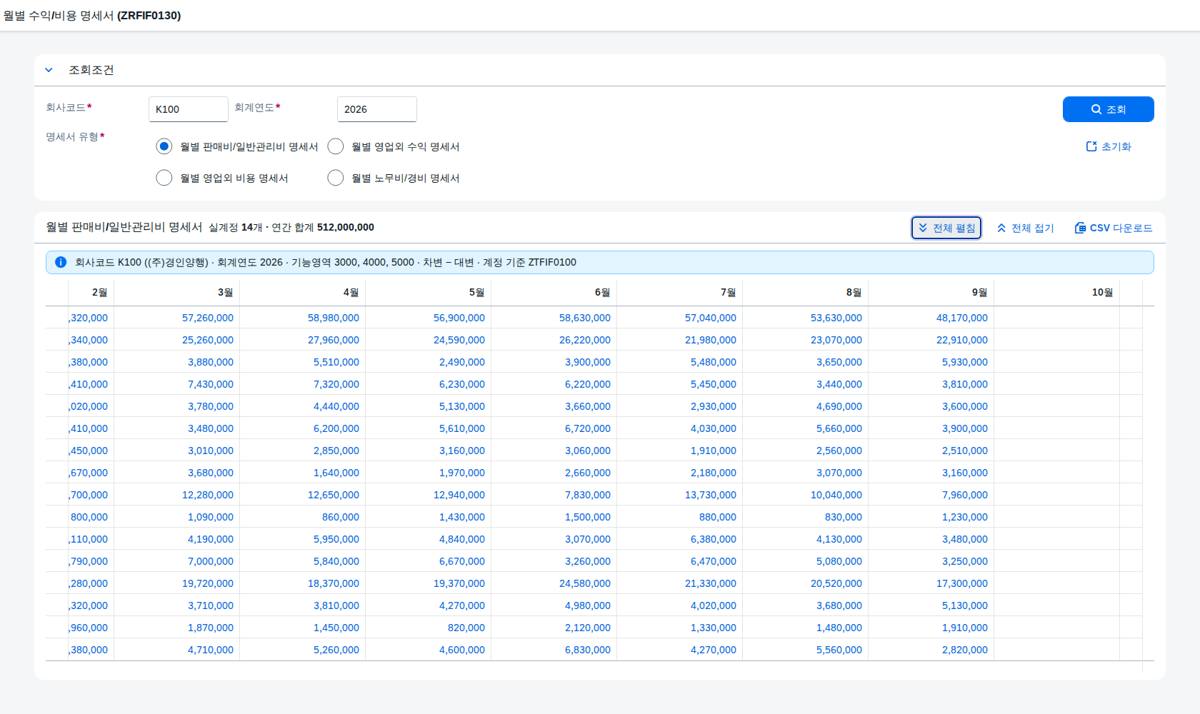
Task: Open the 19,720,000 amount link
Action: pyautogui.click(x=208, y=583)
